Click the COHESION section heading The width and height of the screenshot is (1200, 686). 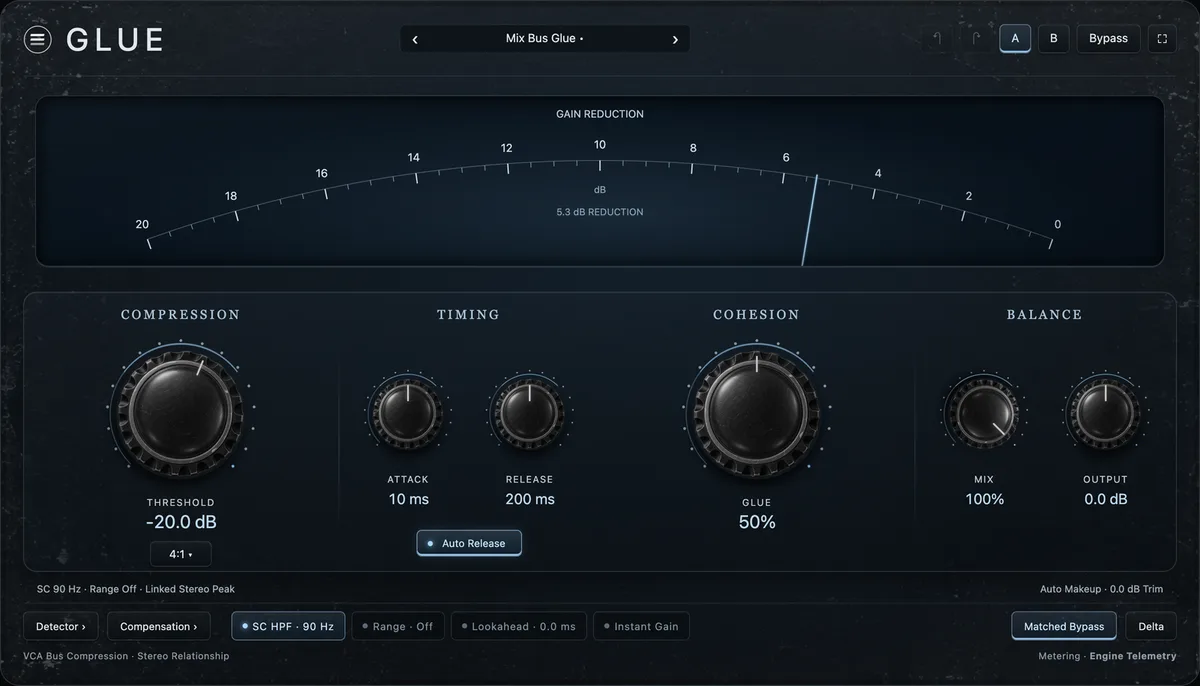tap(756, 314)
